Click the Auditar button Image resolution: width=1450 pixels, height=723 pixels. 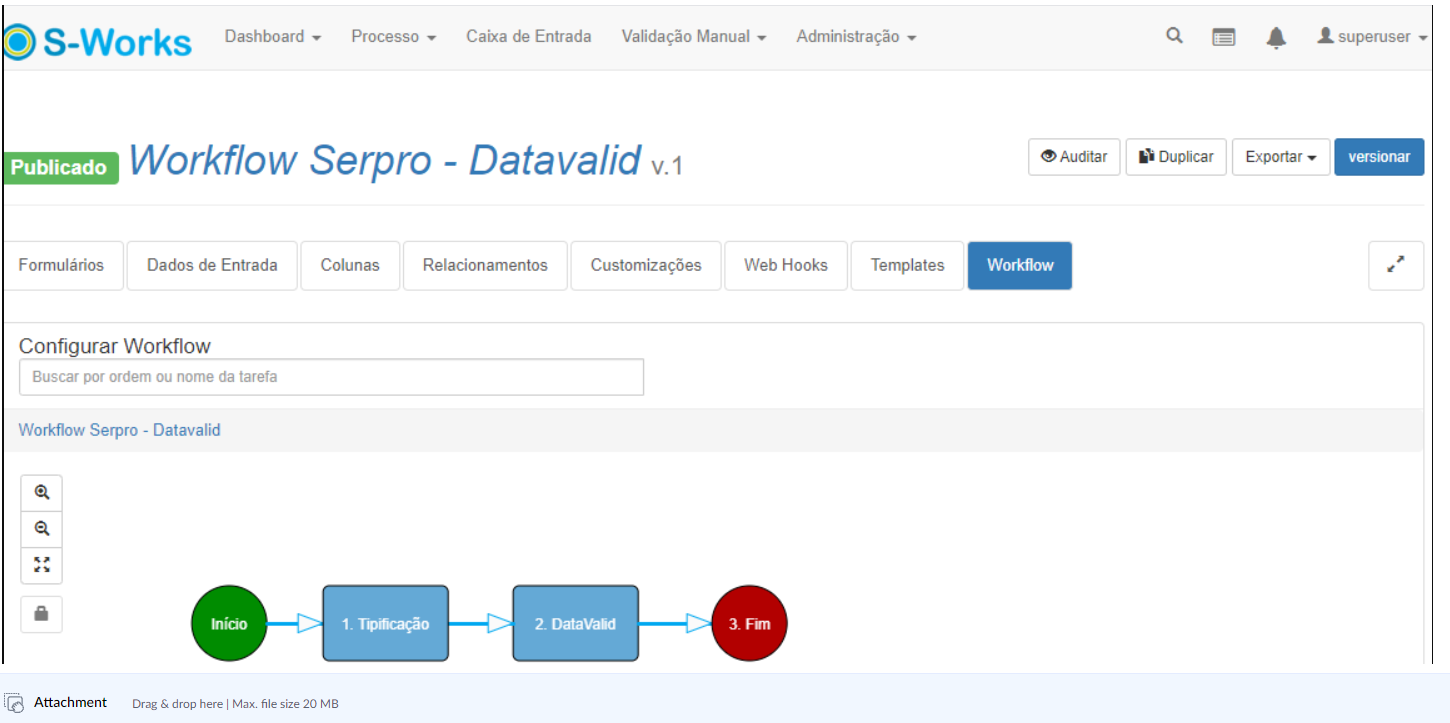tap(1074, 157)
